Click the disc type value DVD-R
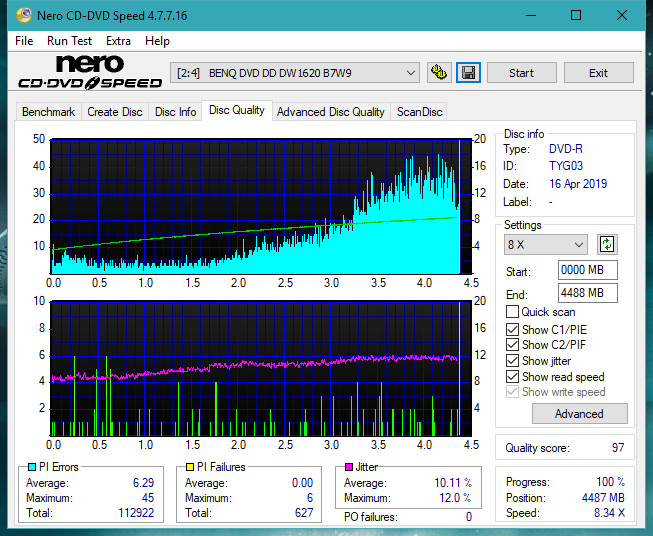 click(x=566, y=149)
